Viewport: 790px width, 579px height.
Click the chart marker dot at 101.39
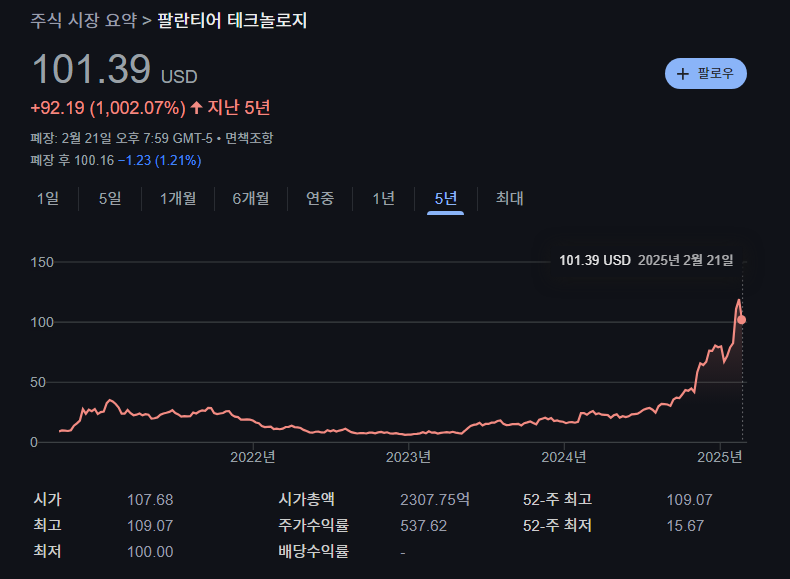(742, 320)
